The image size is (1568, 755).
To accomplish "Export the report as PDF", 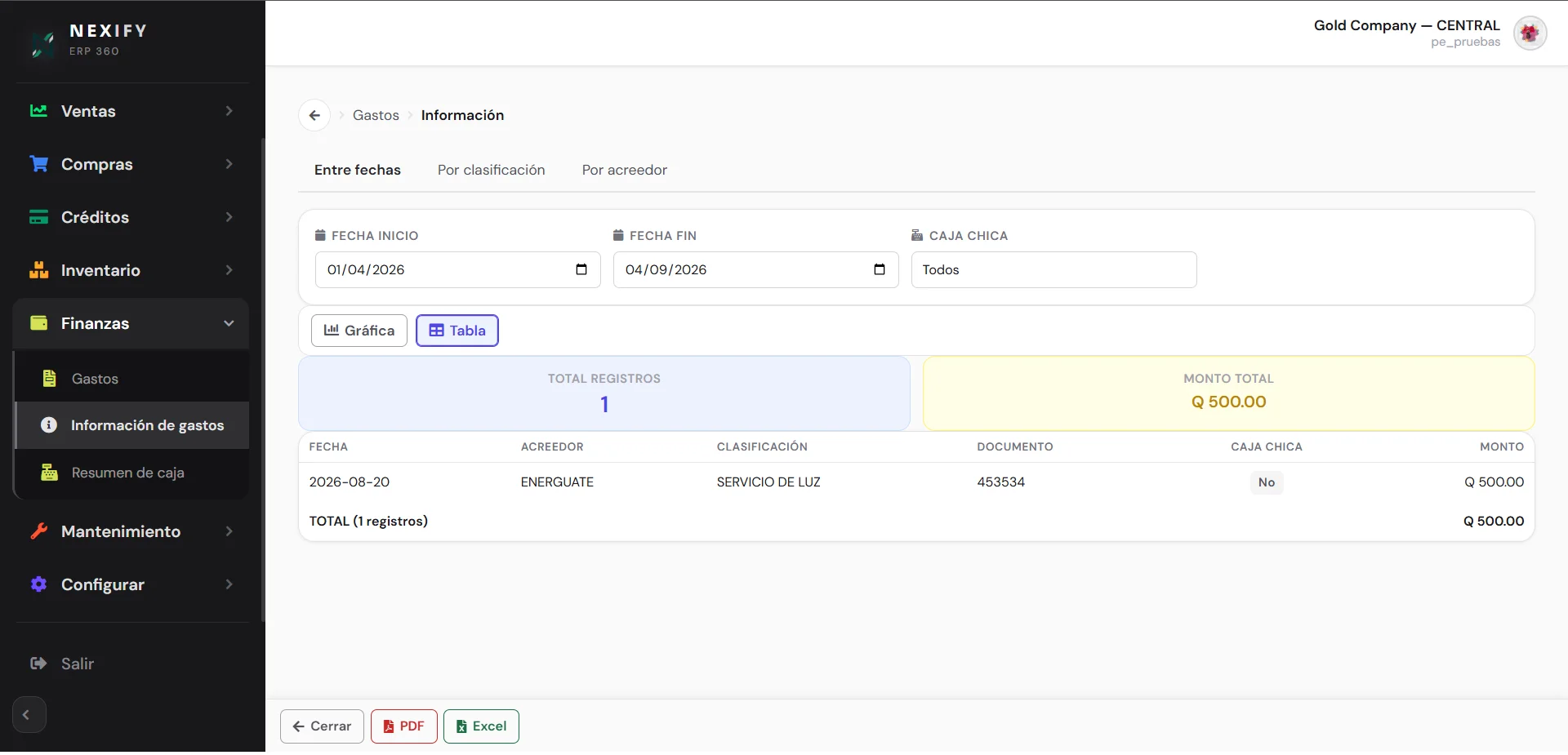I will tap(404, 726).
